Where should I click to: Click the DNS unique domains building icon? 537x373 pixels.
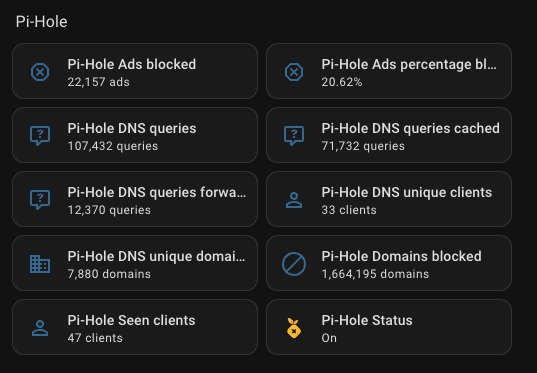40,264
